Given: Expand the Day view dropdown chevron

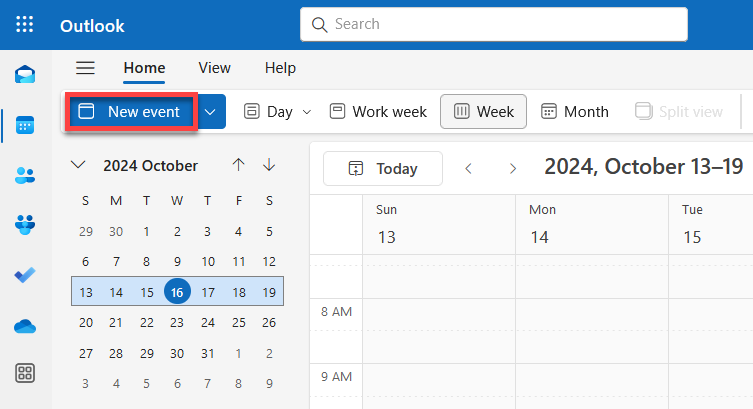Looking at the screenshot, I should pyautogui.click(x=307, y=112).
